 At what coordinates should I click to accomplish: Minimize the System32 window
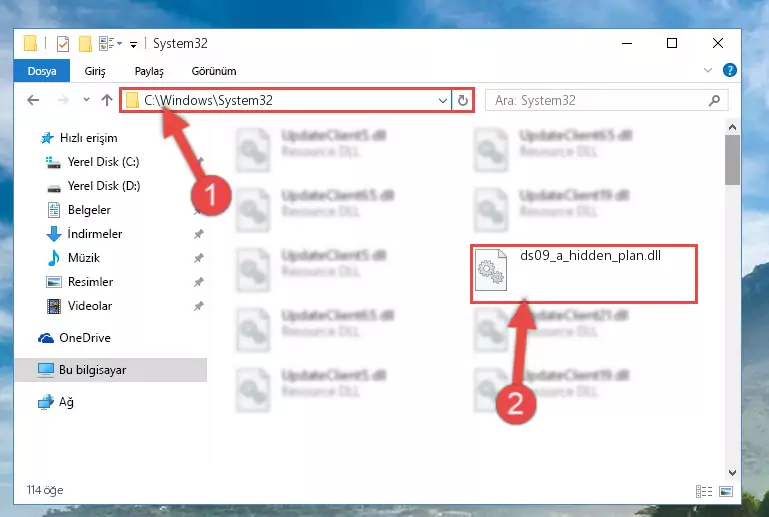[627, 43]
